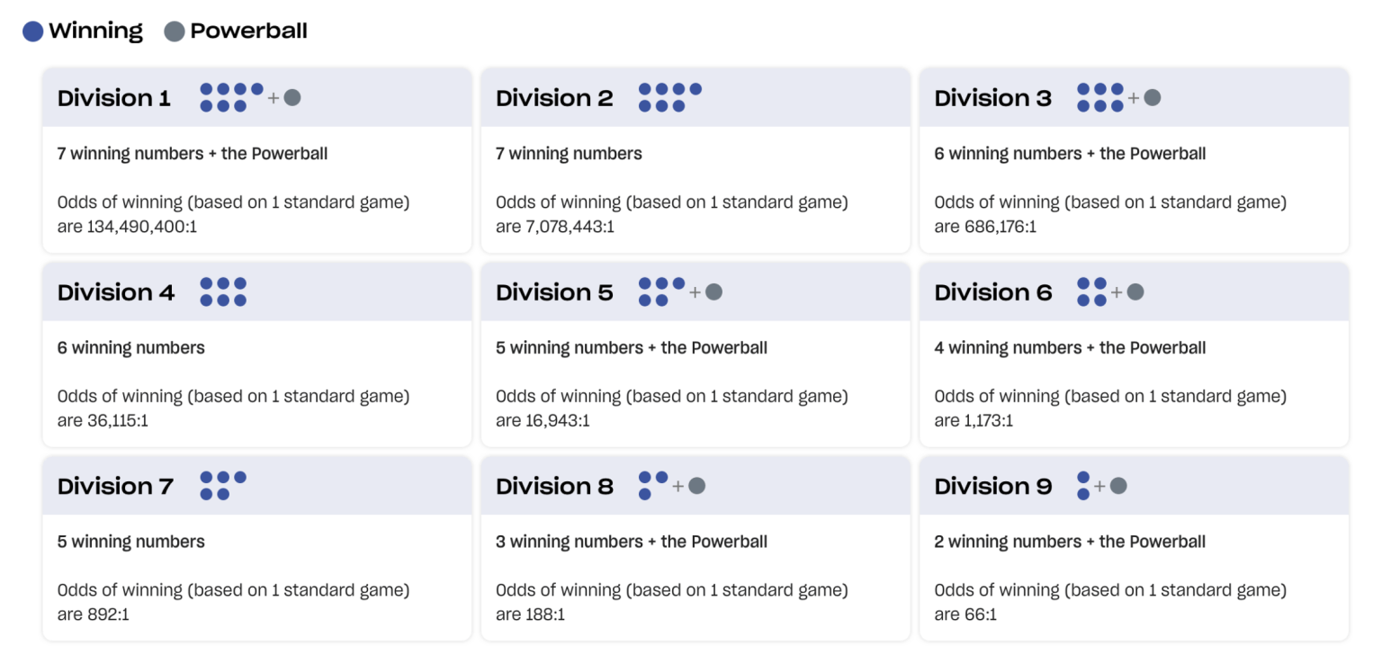The image size is (1382, 664).
Task: Click the blue Winning legend dot
Action: point(33,32)
